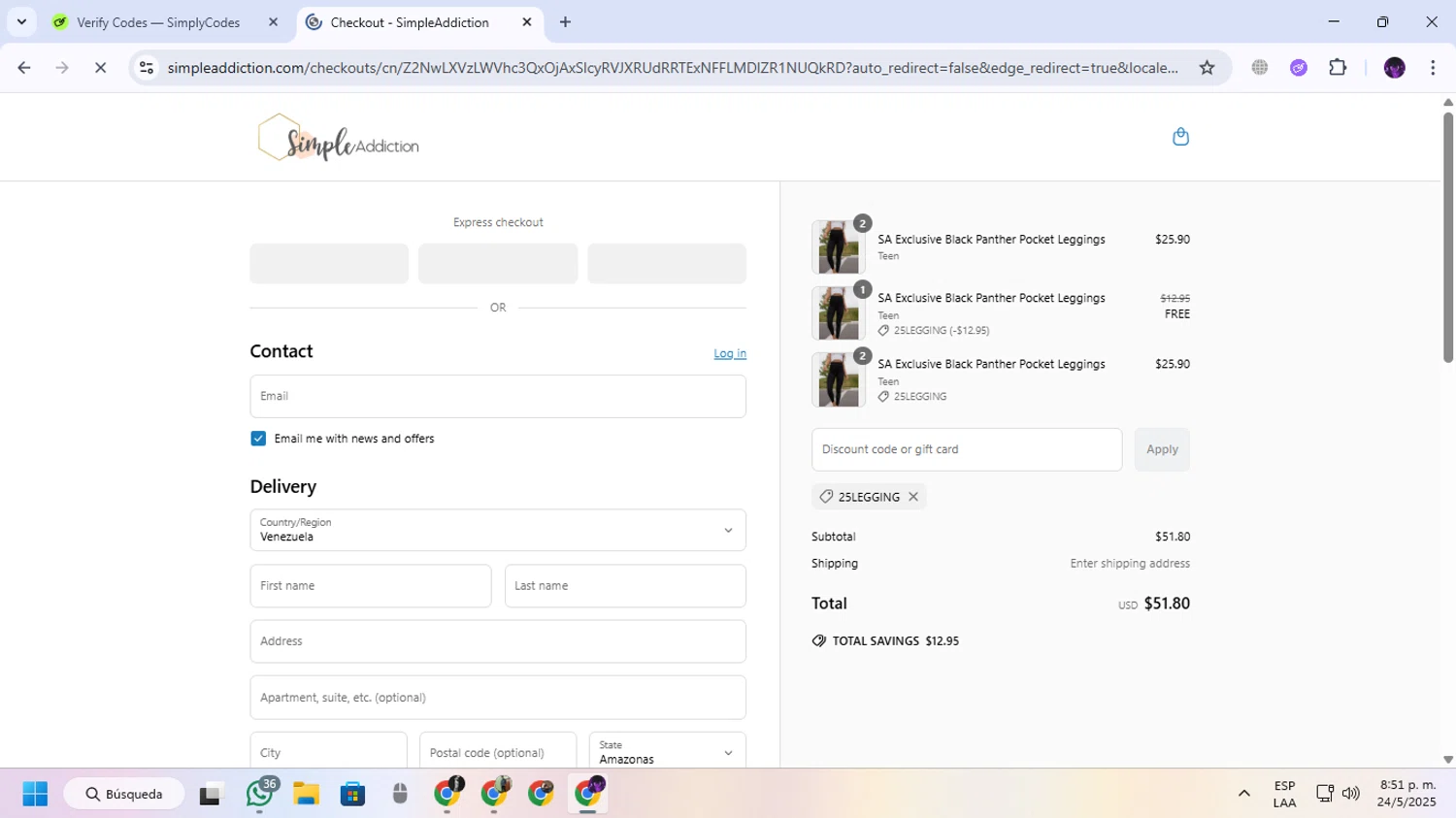Click the purple extension icon in toolbar
The width and height of the screenshot is (1456, 818).
(x=1299, y=68)
